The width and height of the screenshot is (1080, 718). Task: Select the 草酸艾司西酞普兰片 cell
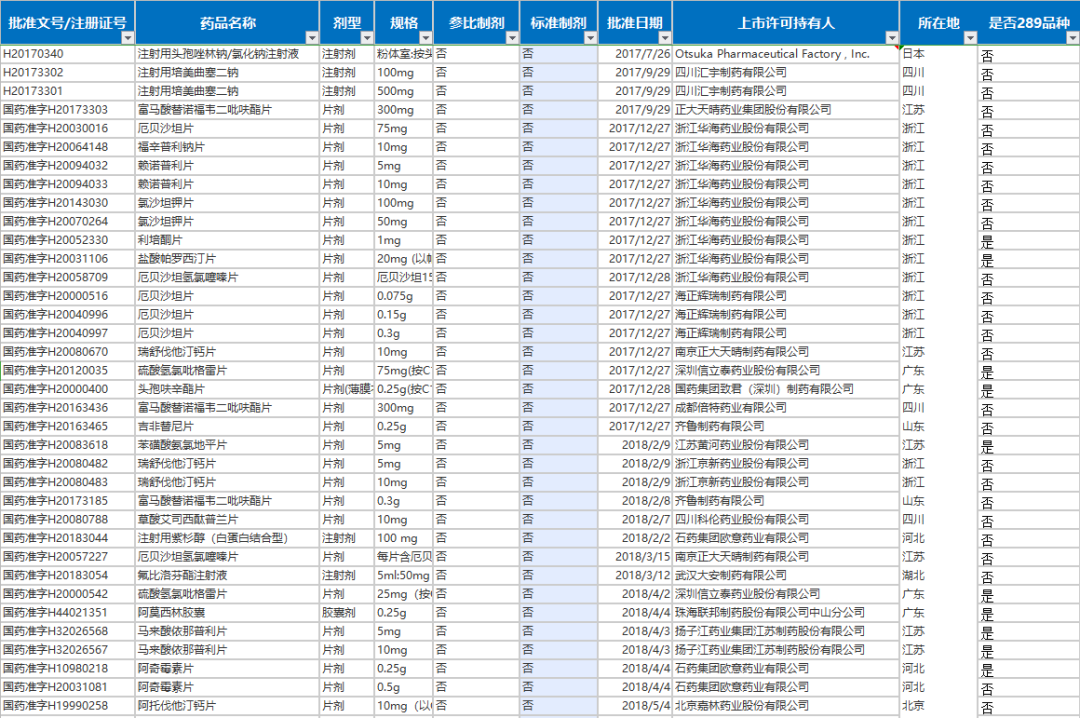(x=227, y=520)
